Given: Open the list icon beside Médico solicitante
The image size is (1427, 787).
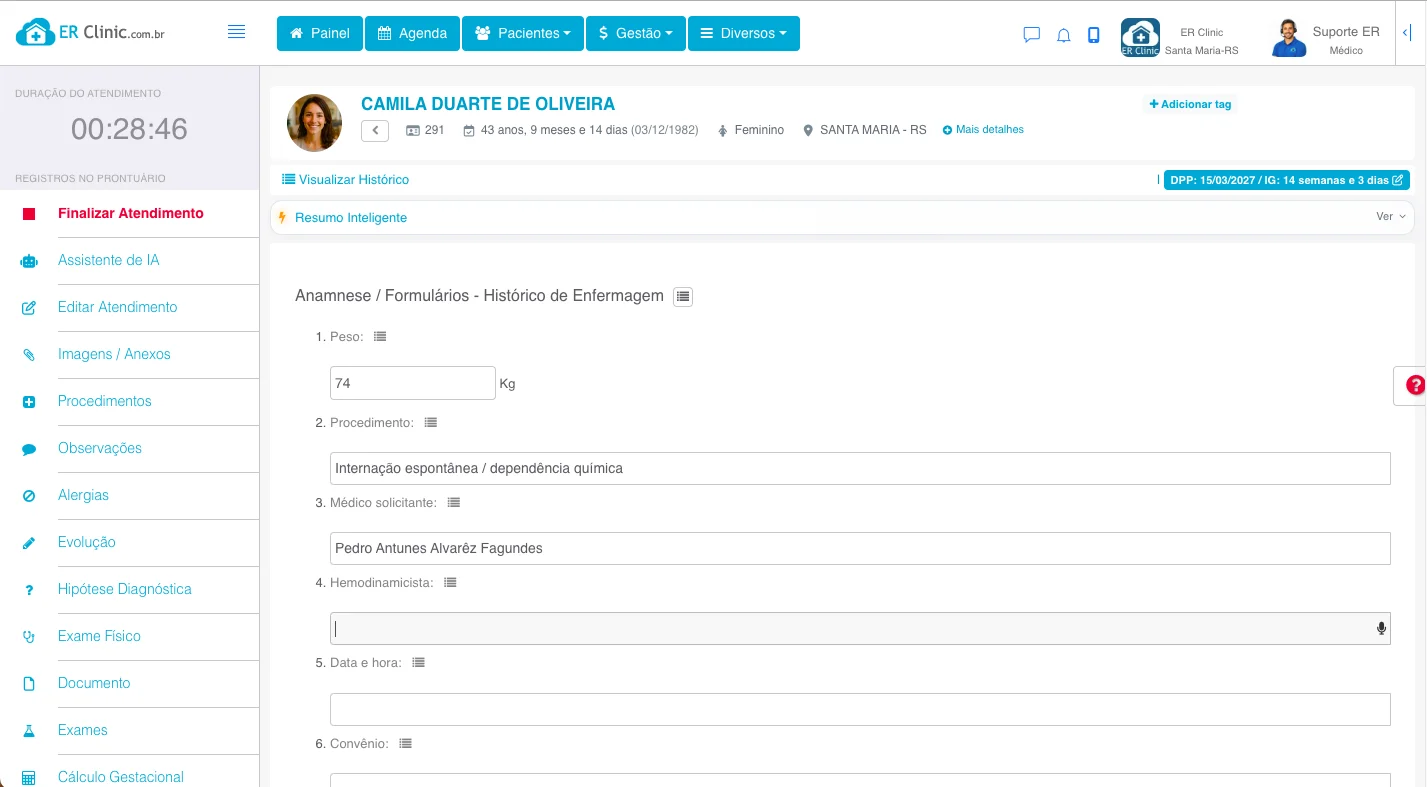Looking at the screenshot, I should click(x=453, y=503).
